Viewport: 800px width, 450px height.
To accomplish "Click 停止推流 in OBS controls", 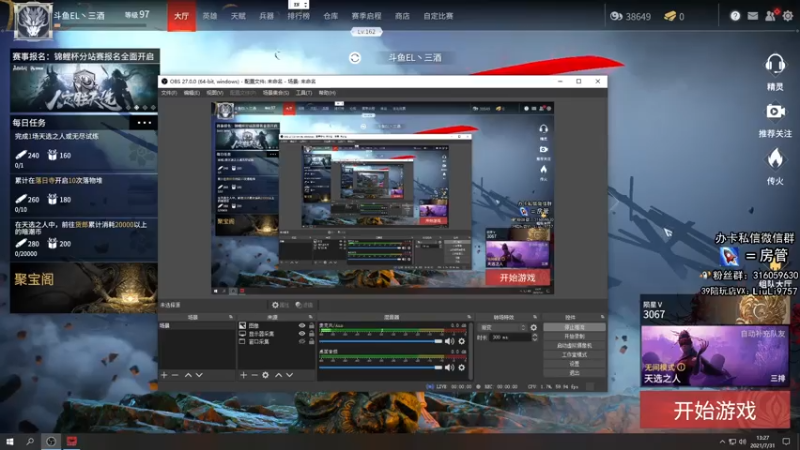I will (x=574, y=328).
